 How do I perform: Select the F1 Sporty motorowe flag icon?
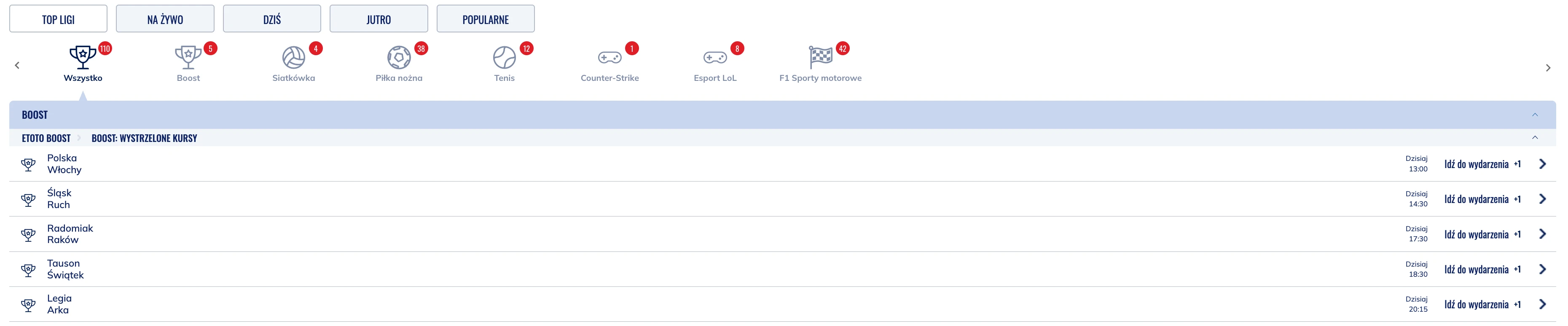pos(820,57)
